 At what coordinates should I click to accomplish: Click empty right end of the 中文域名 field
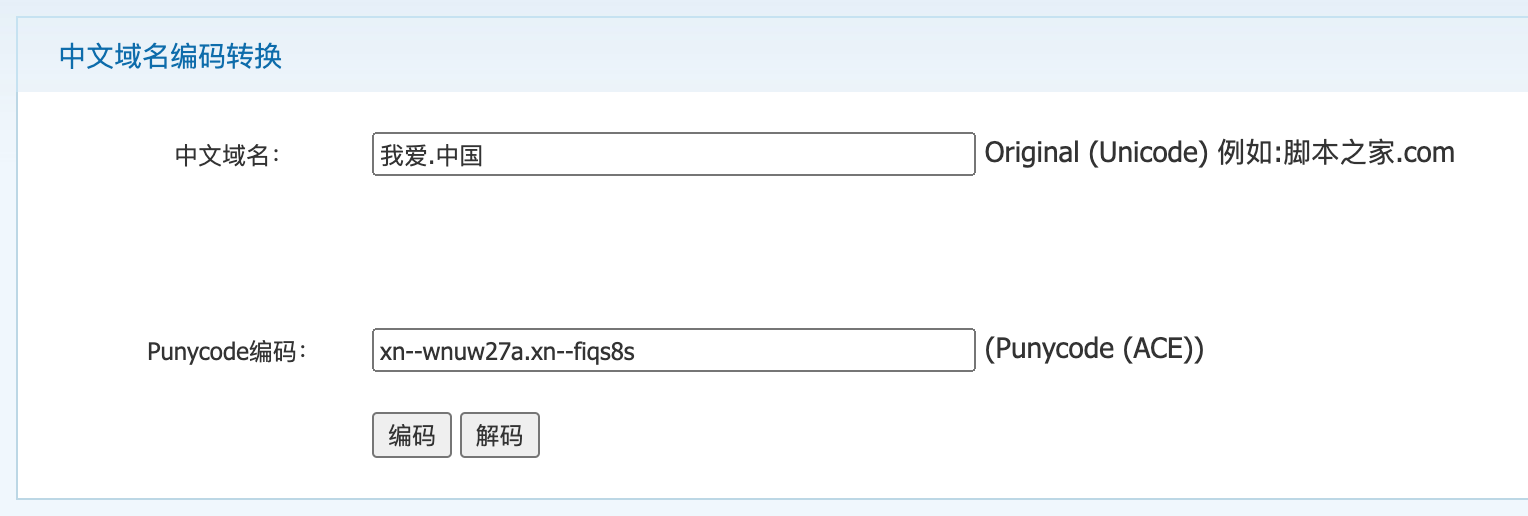pyautogui.click(x=900, y=154)
